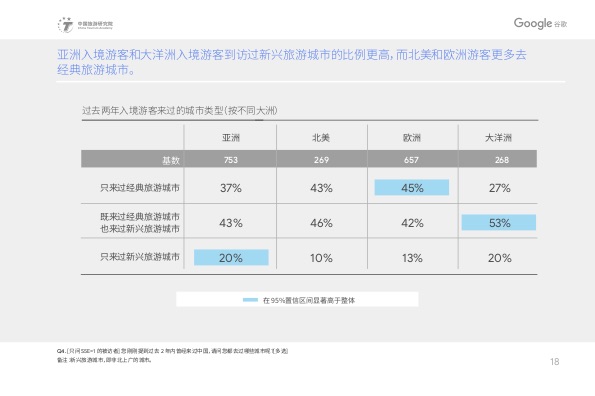Select the highlighted 20% cell under 亚洲
Image resolution: width=595 pixels, height=396 pixels.
(231, 258)
